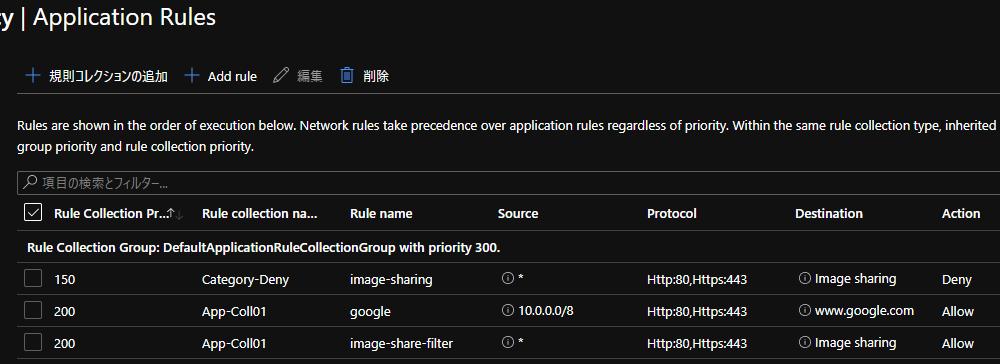
Task: Click Image sharing destination in Deny row
Action: [x=856, y=279]
